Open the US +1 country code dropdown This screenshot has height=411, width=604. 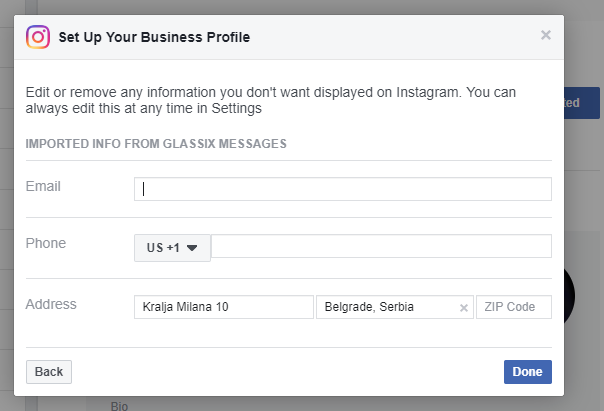pos(172,248)
